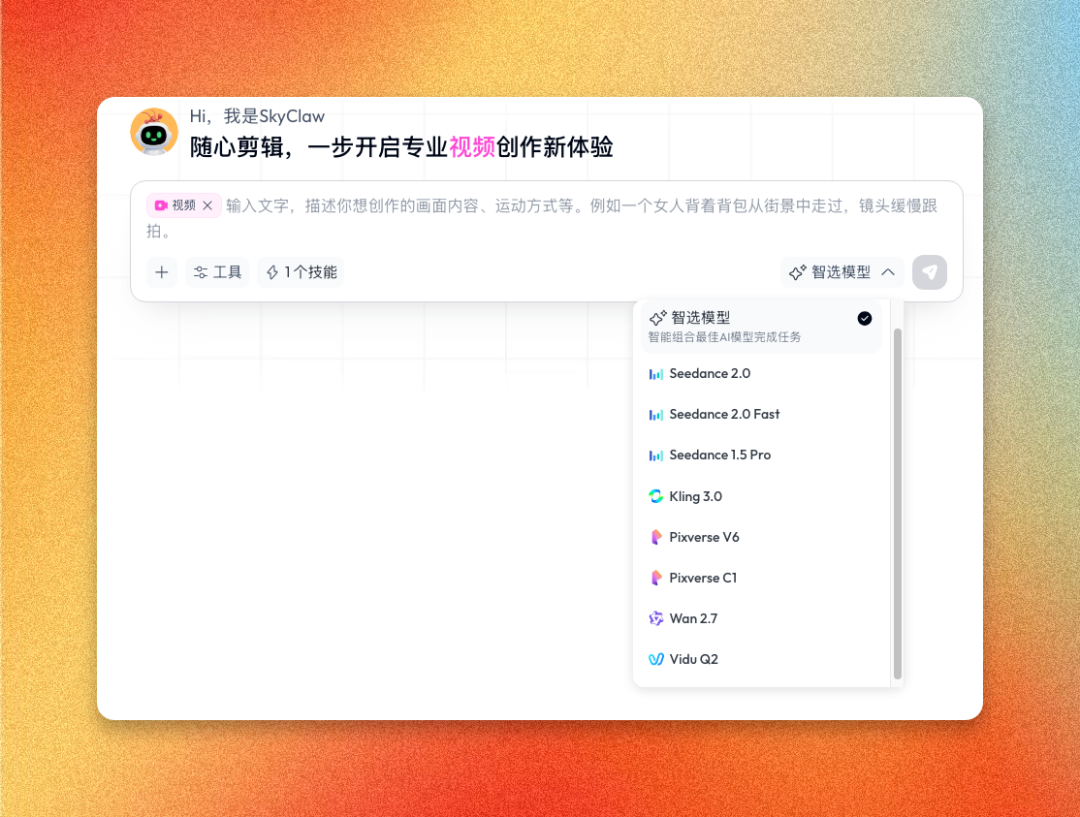
Task: Click the Wan 2.7 logo icon
Action: point(656,619)
